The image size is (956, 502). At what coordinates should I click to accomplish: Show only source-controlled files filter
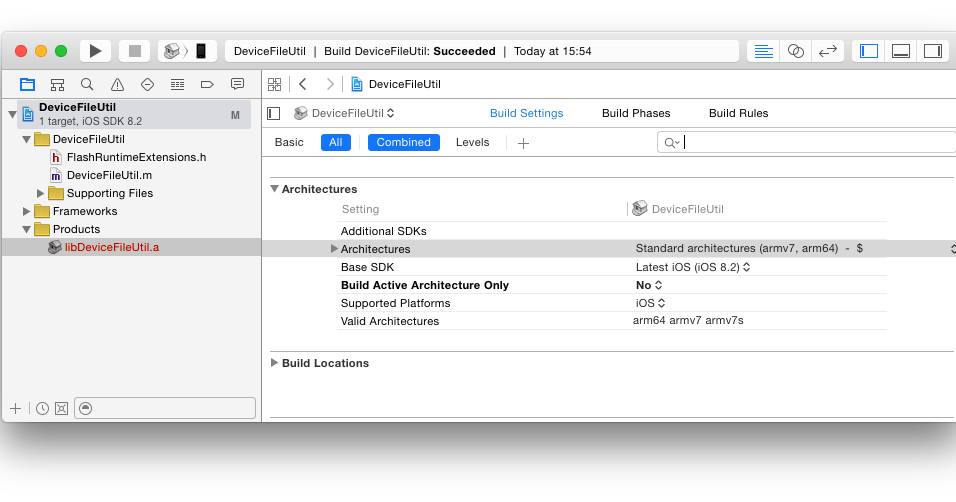pyautogui.click(x=62, y=409)
